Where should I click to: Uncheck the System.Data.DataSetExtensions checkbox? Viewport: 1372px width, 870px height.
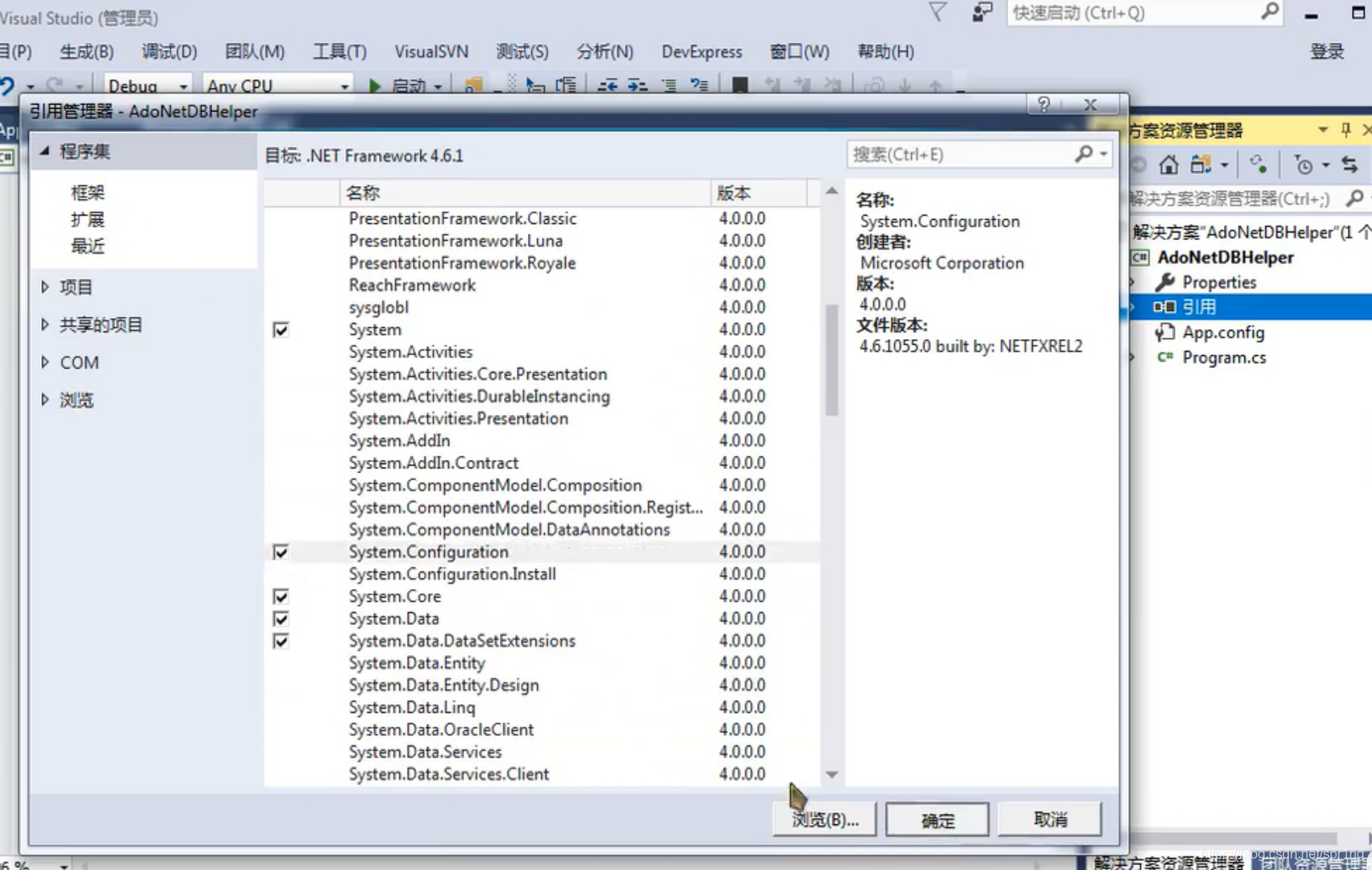tap(281, 641)
